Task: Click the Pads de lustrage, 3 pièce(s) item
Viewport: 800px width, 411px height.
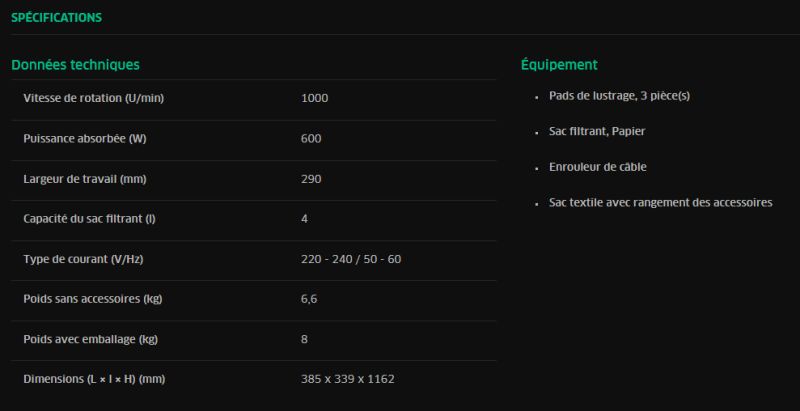Action: [619, 96]
